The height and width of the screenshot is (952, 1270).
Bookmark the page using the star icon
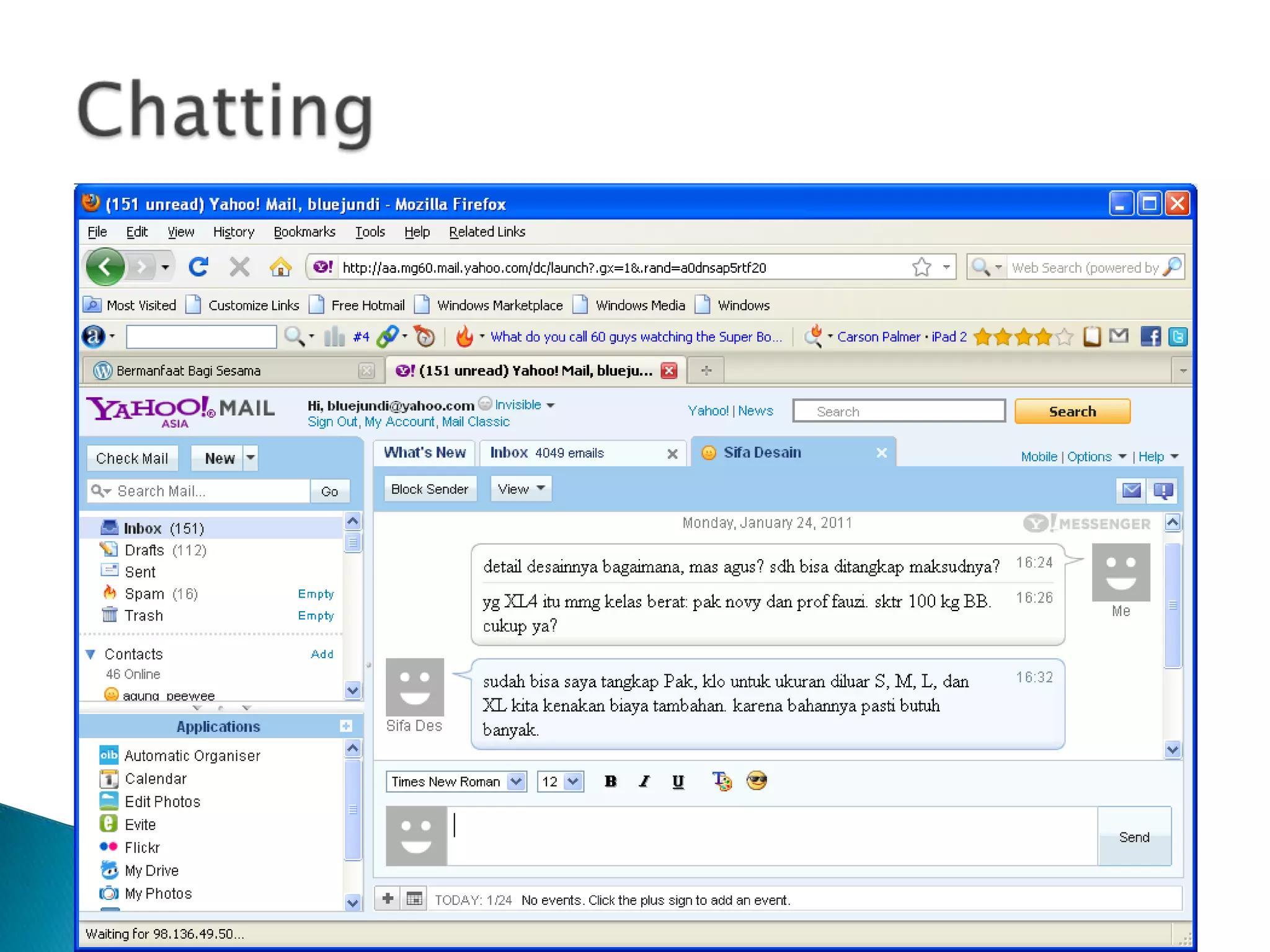tap(921, 267)
